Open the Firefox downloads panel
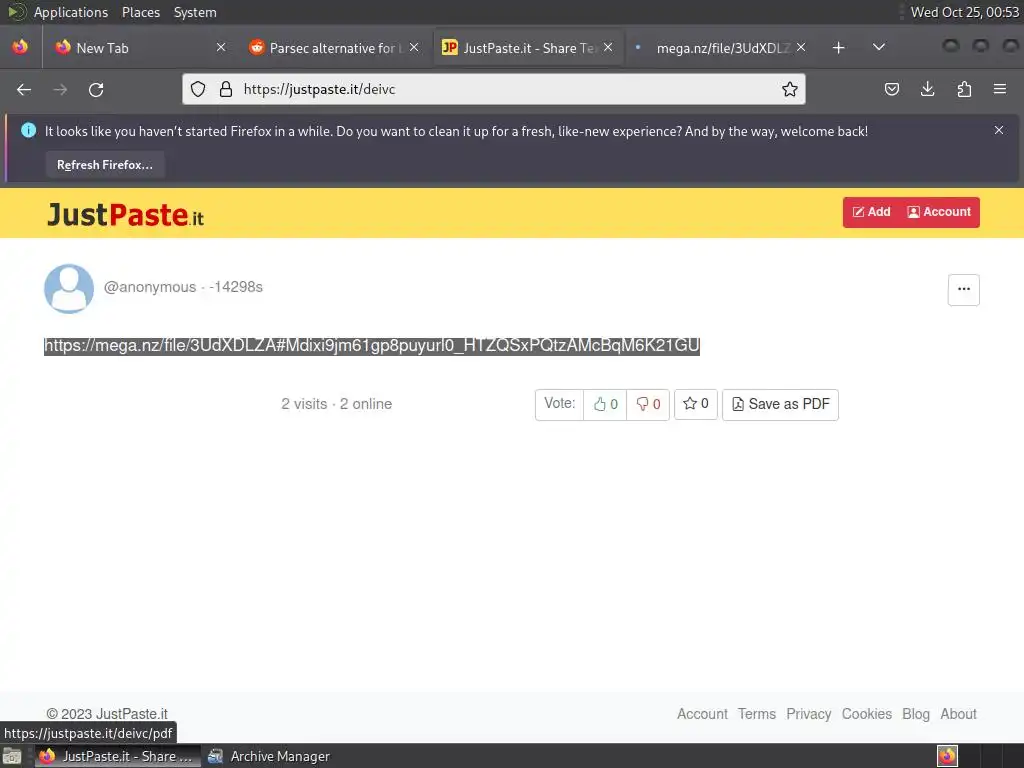Screen dimensions: 1024x768 [927, 89]
